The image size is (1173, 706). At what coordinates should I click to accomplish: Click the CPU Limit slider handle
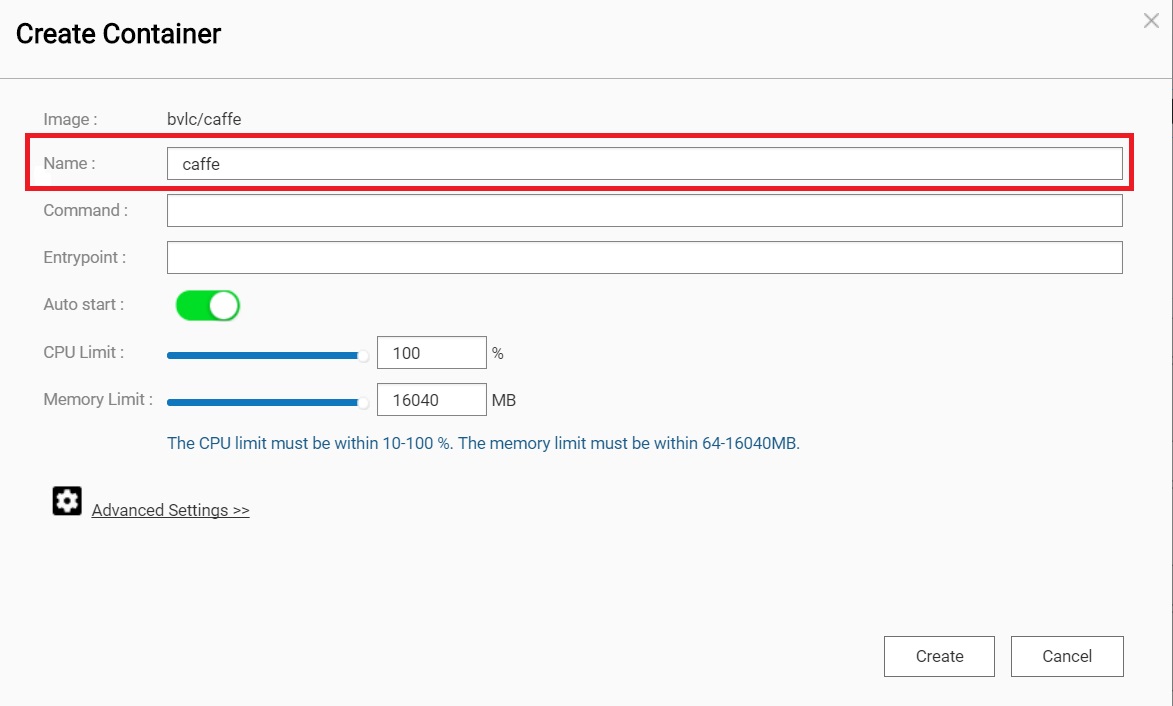363,355
